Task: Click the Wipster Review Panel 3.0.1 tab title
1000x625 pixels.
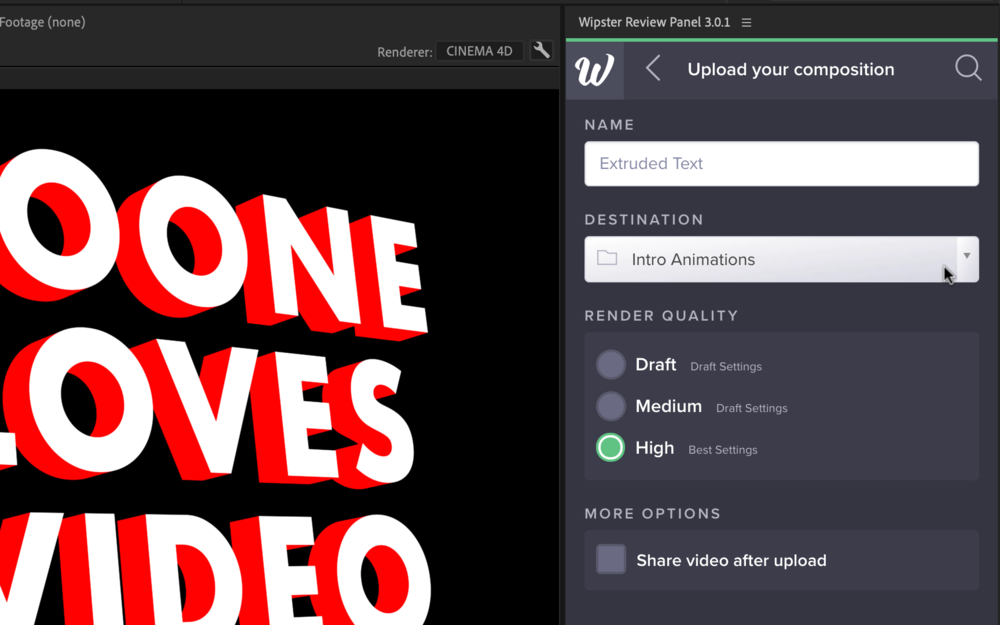Action: 654,22
